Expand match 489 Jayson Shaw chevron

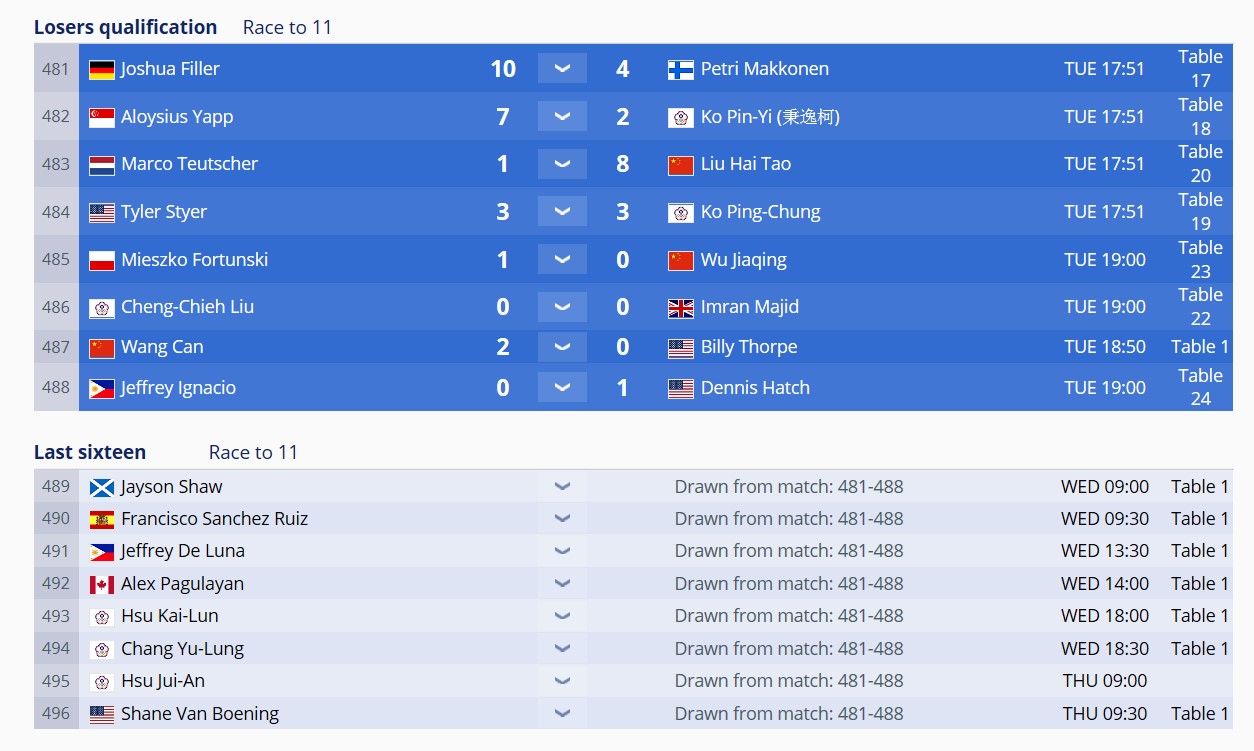point(562,487)
